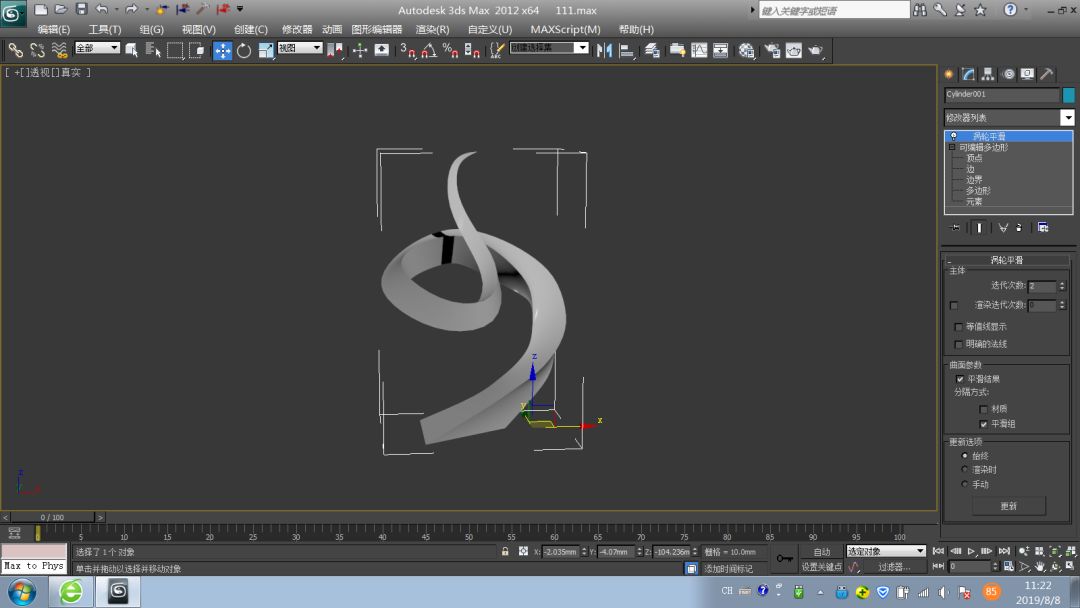Toggle the 3D Snaps icon

point(407,50)
